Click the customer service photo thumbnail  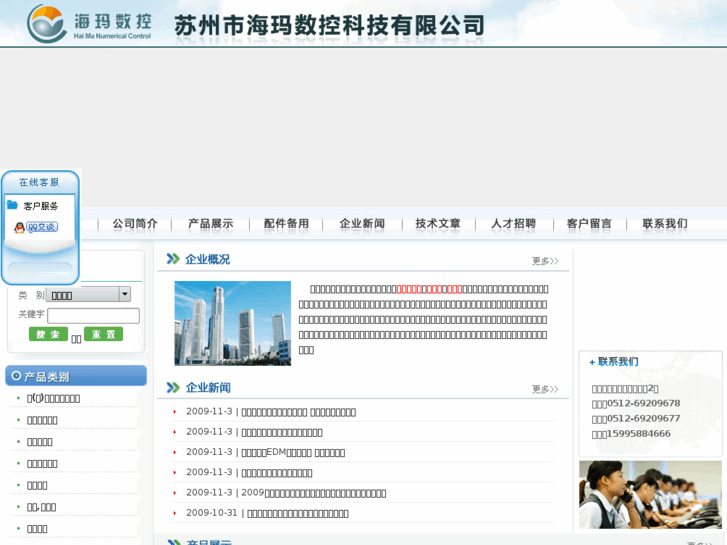click(x=650, y=495)
